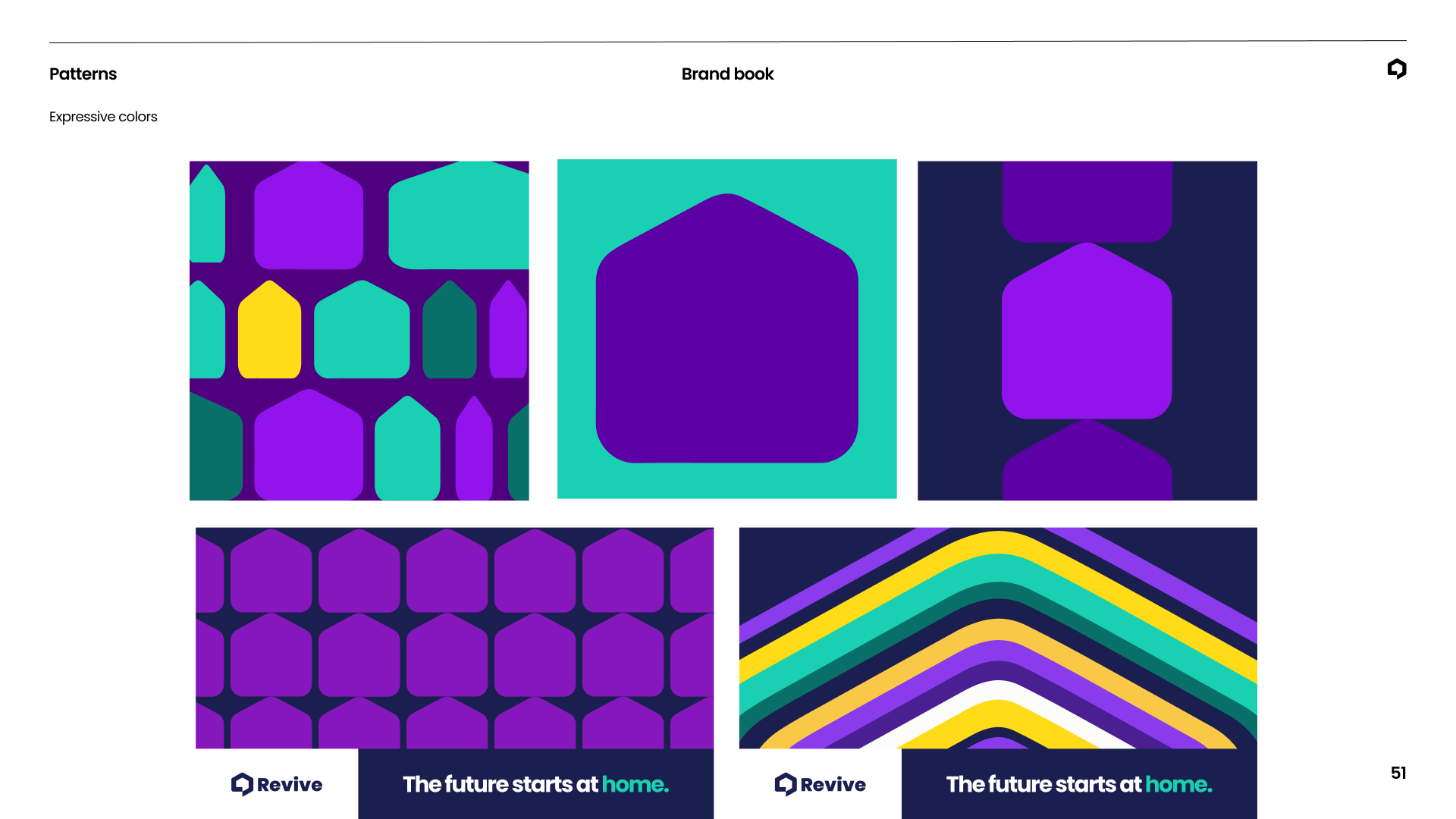Click right 'The future starts at home.' banner
The width and height of the screenshot is (1456, 819).
coord(1078,784)
